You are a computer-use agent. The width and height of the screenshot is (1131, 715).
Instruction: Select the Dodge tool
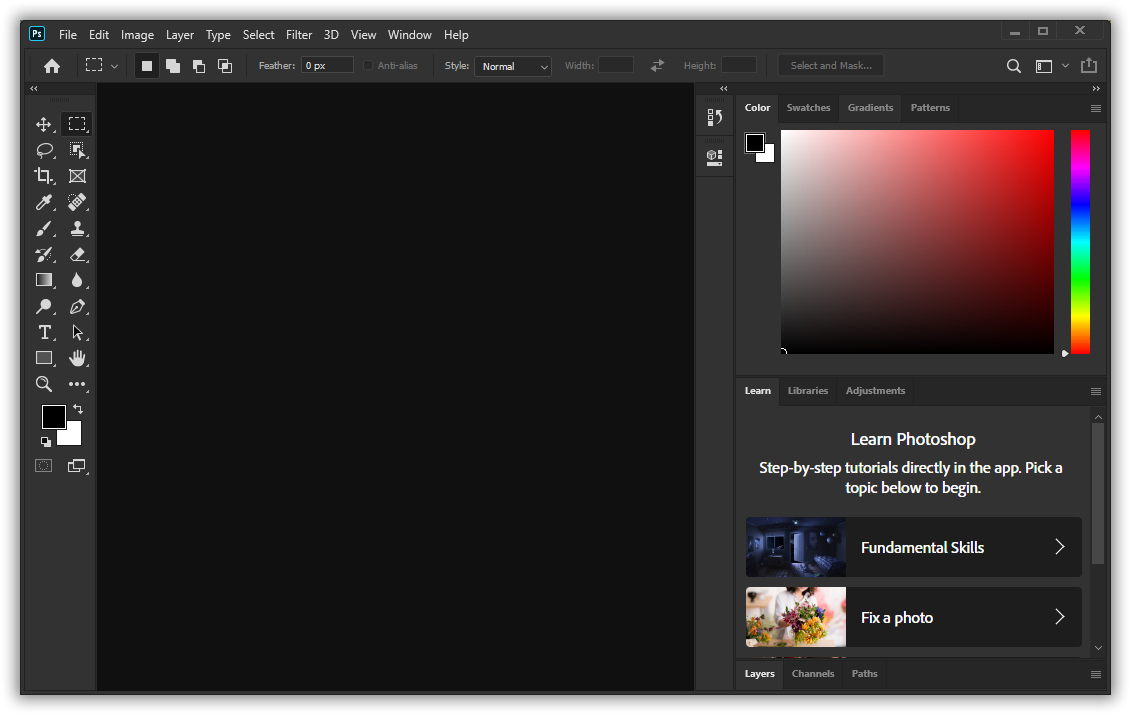pyautogui.click(x=44, y=307)
